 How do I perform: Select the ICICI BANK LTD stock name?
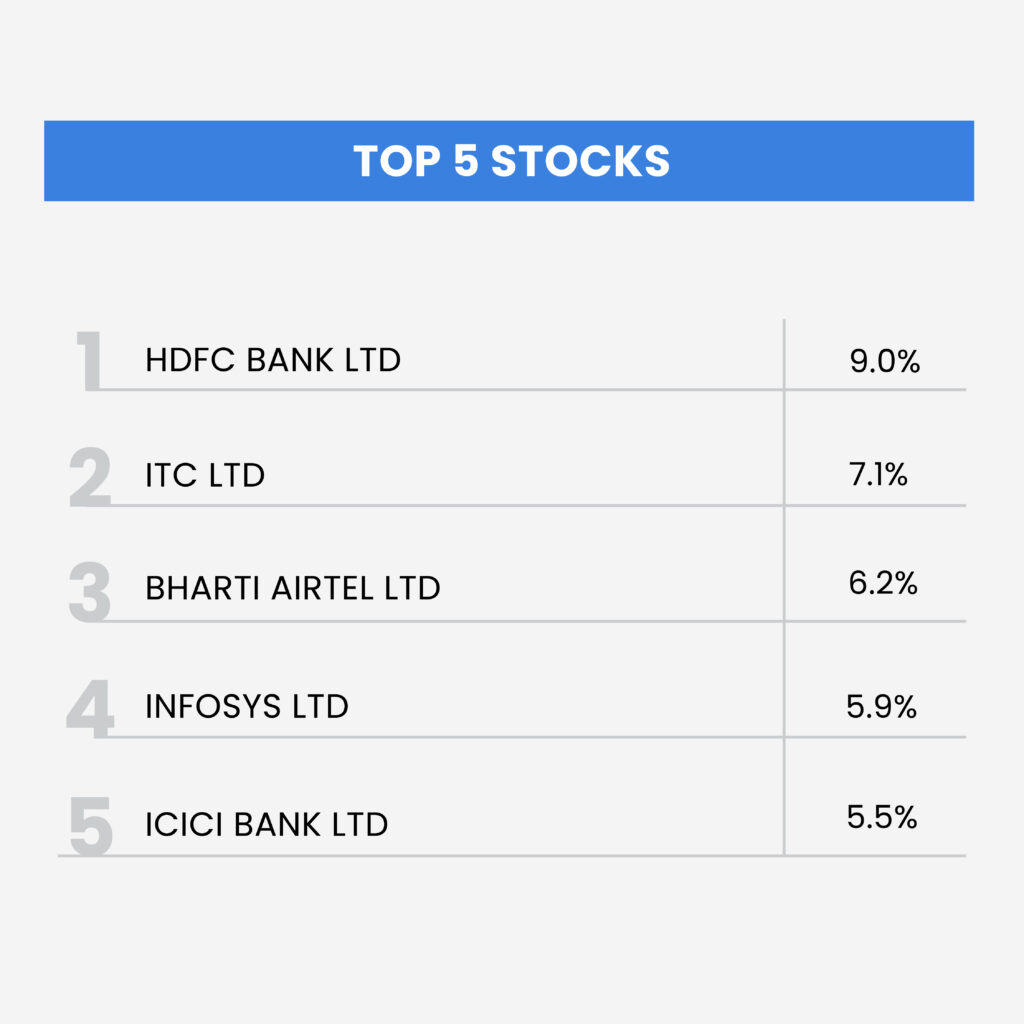[x=266, y=824]
